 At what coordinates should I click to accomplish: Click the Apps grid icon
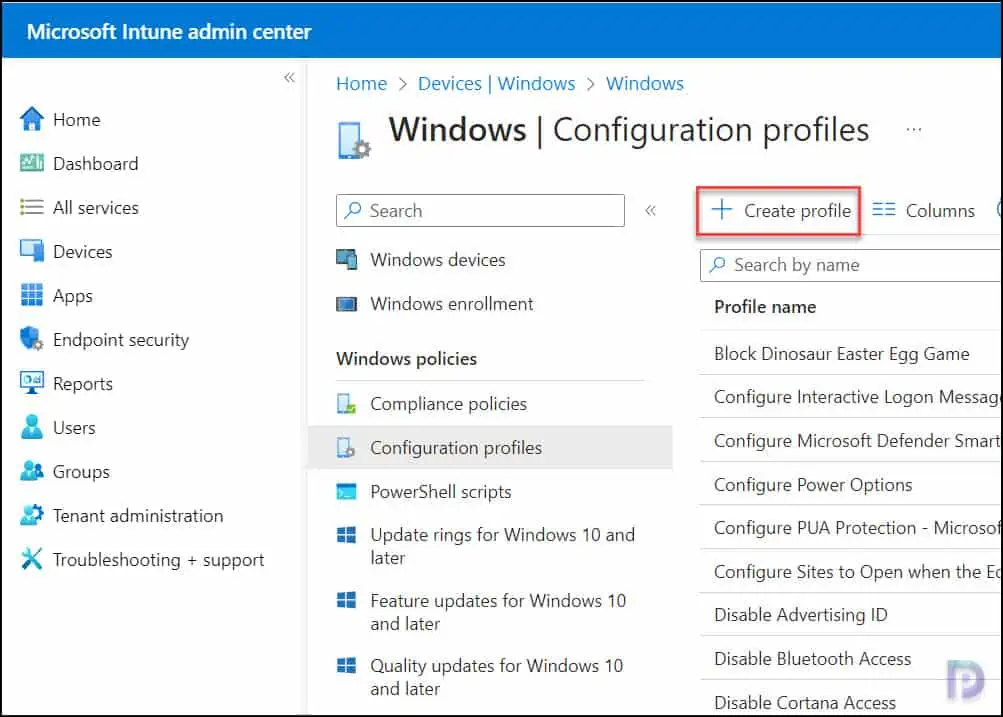point(31,295)
